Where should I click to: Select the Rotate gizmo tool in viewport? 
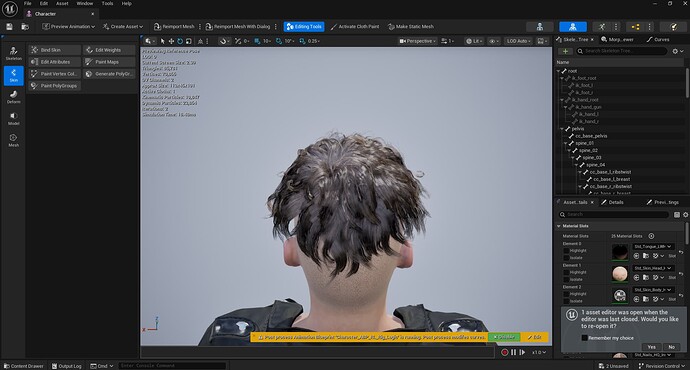(x=180, y=41)
